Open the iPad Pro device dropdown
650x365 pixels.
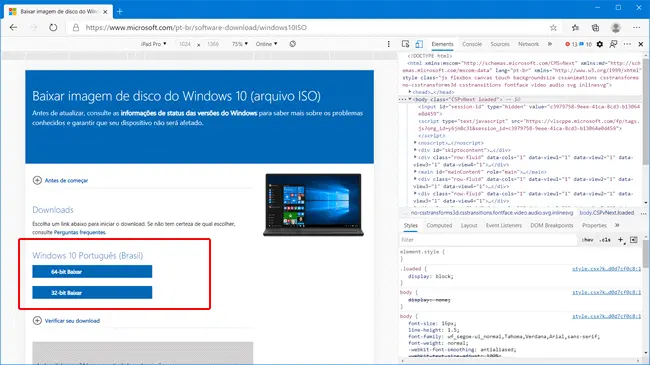coord(153,44)
